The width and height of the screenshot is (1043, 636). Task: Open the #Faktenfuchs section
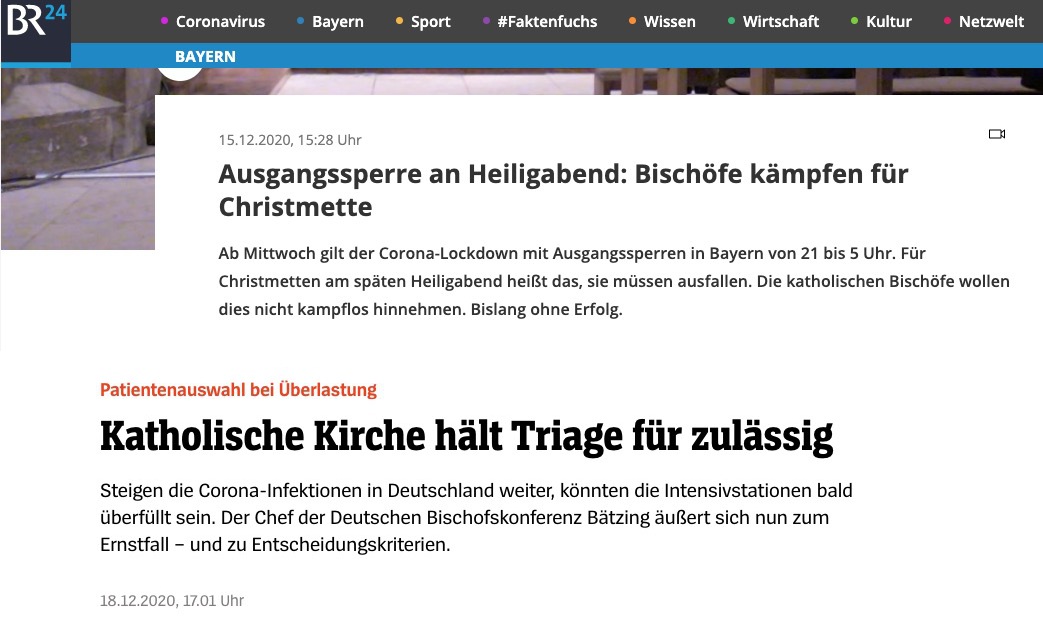[x=546, y=22]
